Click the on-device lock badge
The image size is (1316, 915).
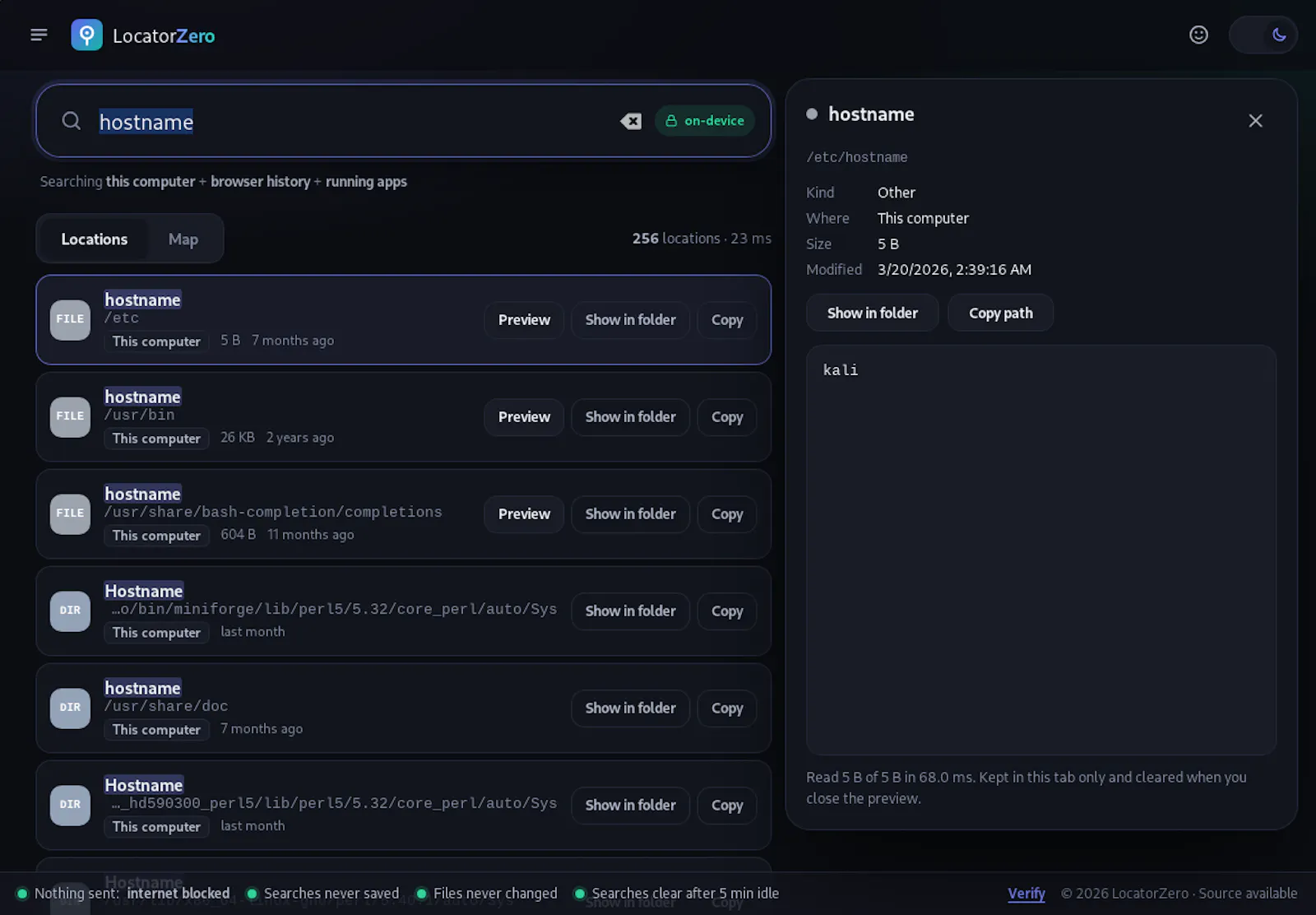click(x=705, y=121)
